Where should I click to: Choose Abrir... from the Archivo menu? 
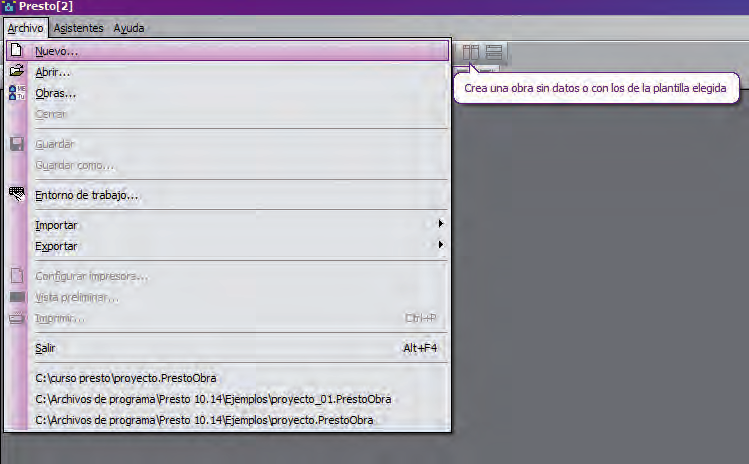(x=227, y=72)
